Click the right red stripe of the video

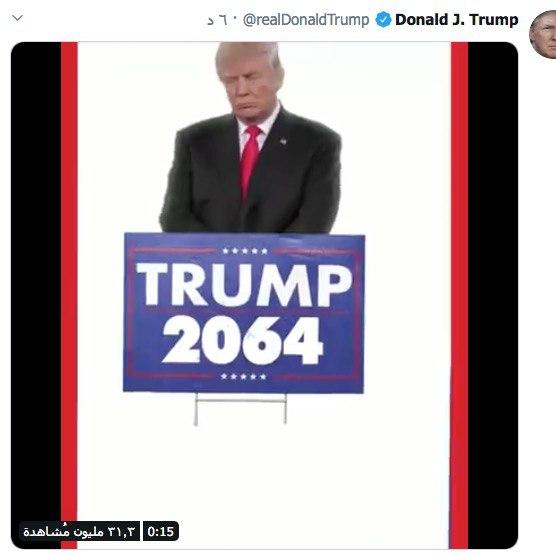pos(459,295)
